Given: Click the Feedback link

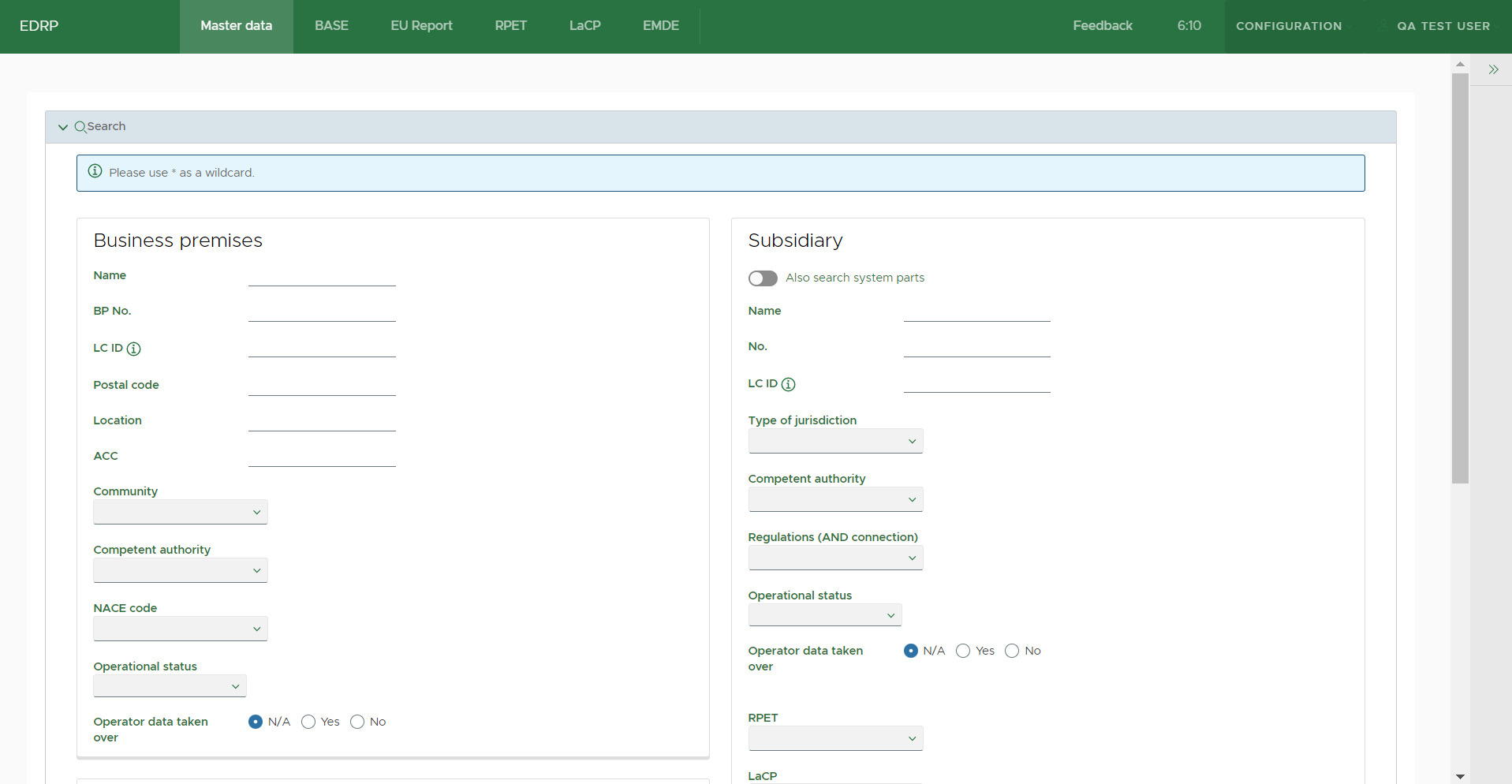Looking at the screenshot, I should [x=1102, y=26].
